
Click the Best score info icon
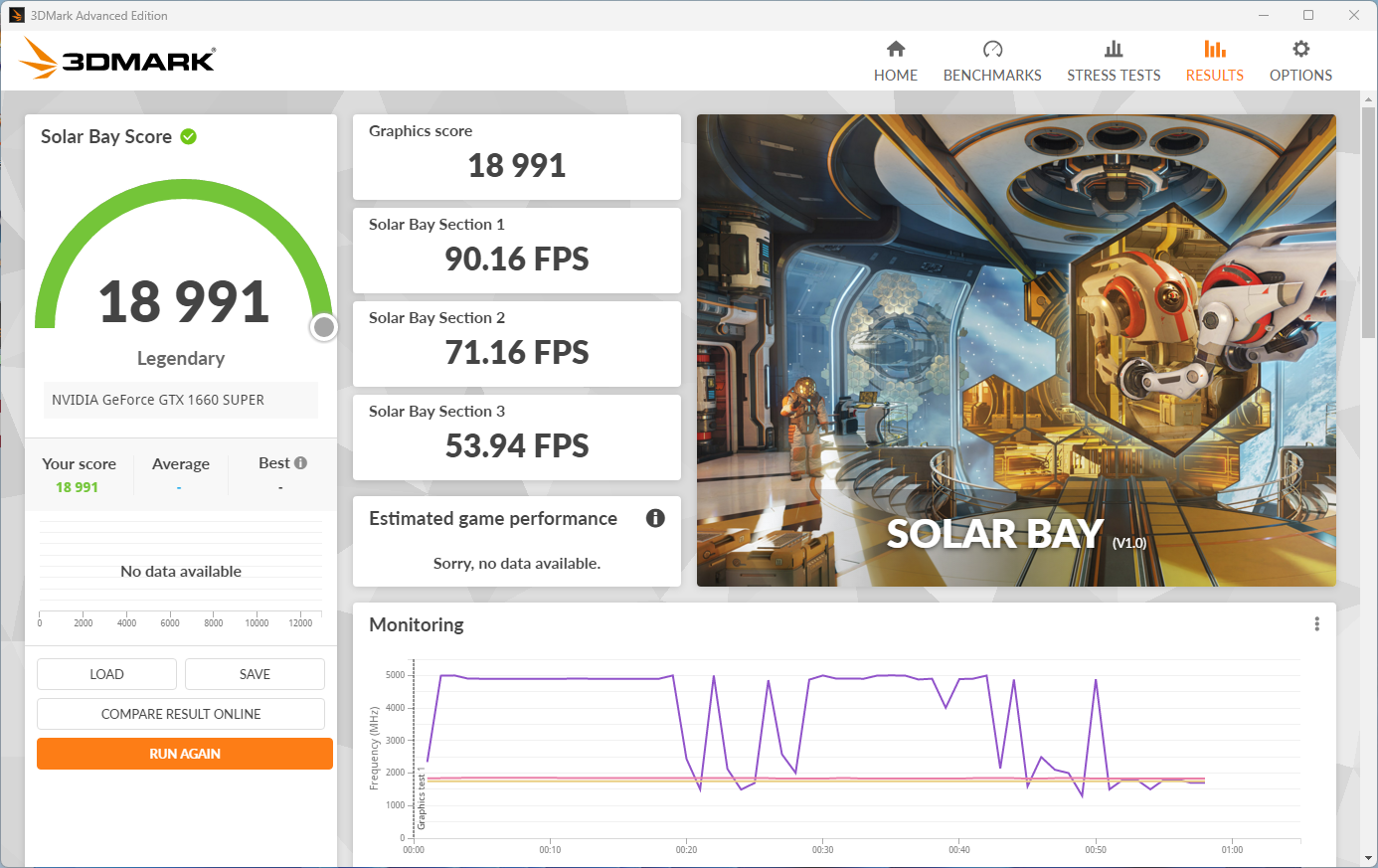coord(301,462)
